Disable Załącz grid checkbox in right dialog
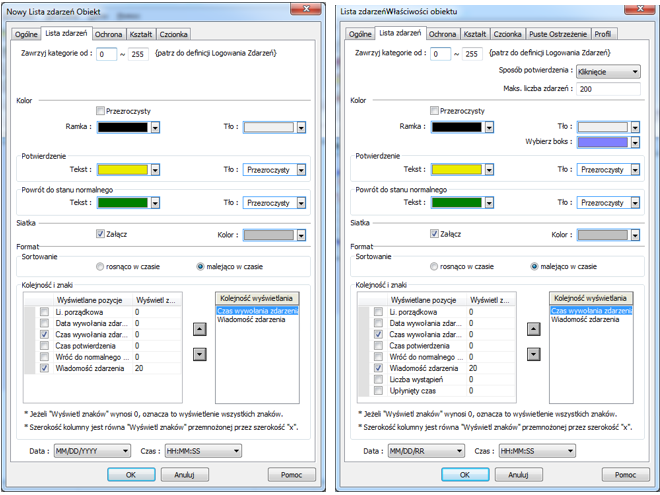The height and width of the screenshot is (495, 660). (x=434, y=234)
